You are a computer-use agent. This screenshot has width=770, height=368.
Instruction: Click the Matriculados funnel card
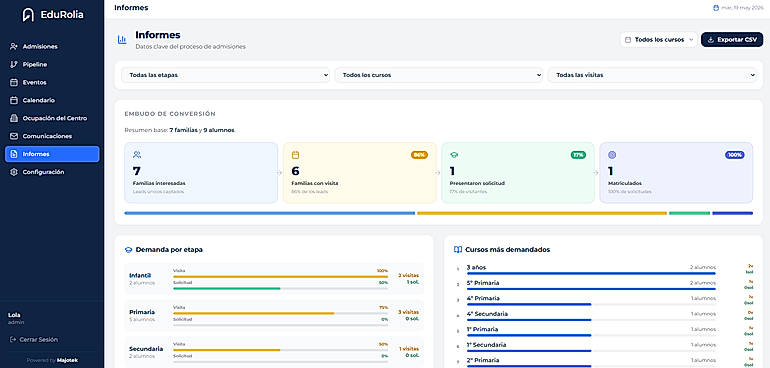click(x=676, y=172)
